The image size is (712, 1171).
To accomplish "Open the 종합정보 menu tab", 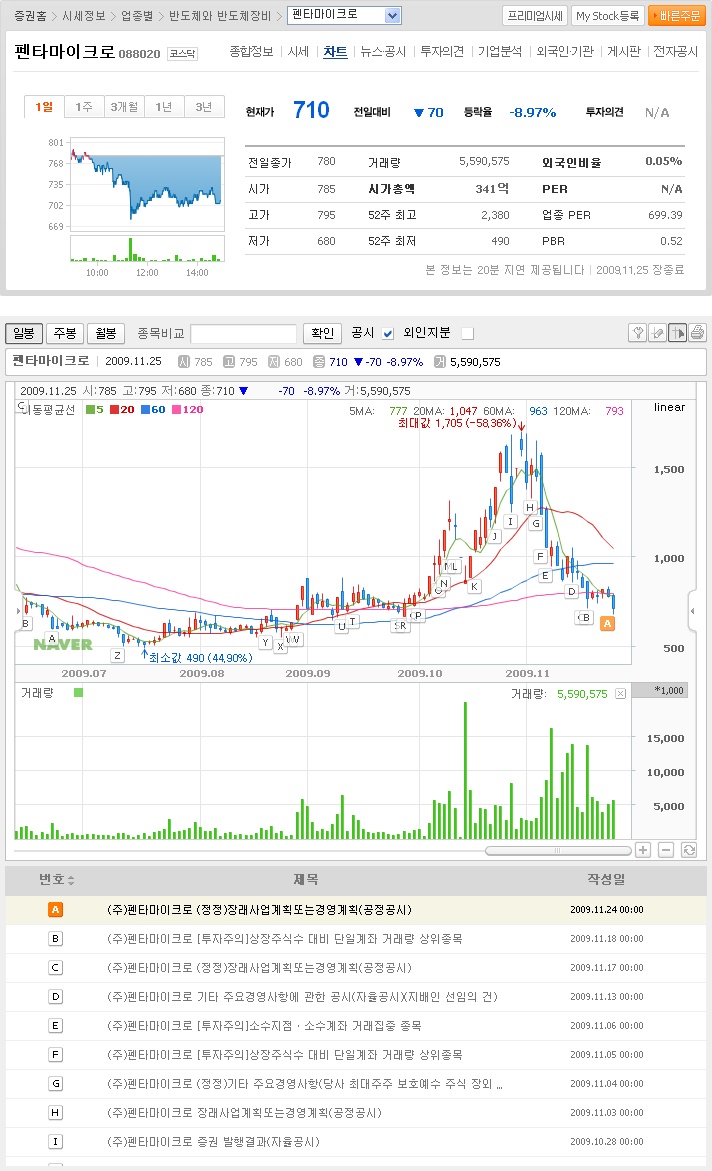I will [x=251, y=52].
